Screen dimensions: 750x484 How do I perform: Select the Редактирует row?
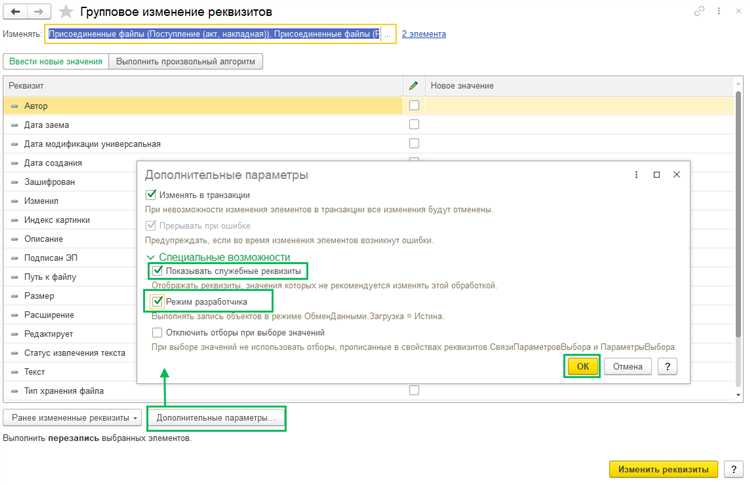point(71,334)
